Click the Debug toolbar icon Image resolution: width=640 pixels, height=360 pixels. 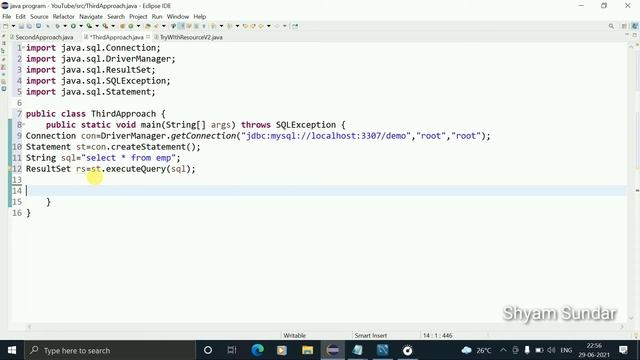(57, 26)
